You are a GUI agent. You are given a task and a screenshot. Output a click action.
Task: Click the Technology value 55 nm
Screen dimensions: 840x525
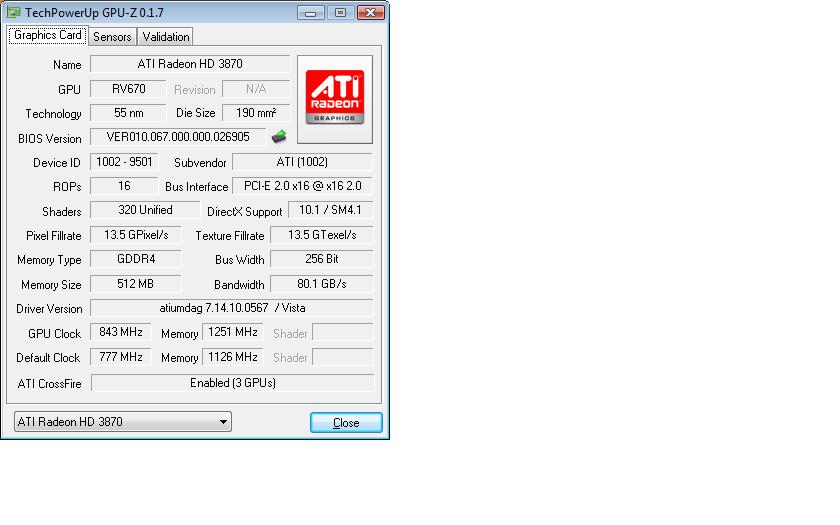[128, 112]
